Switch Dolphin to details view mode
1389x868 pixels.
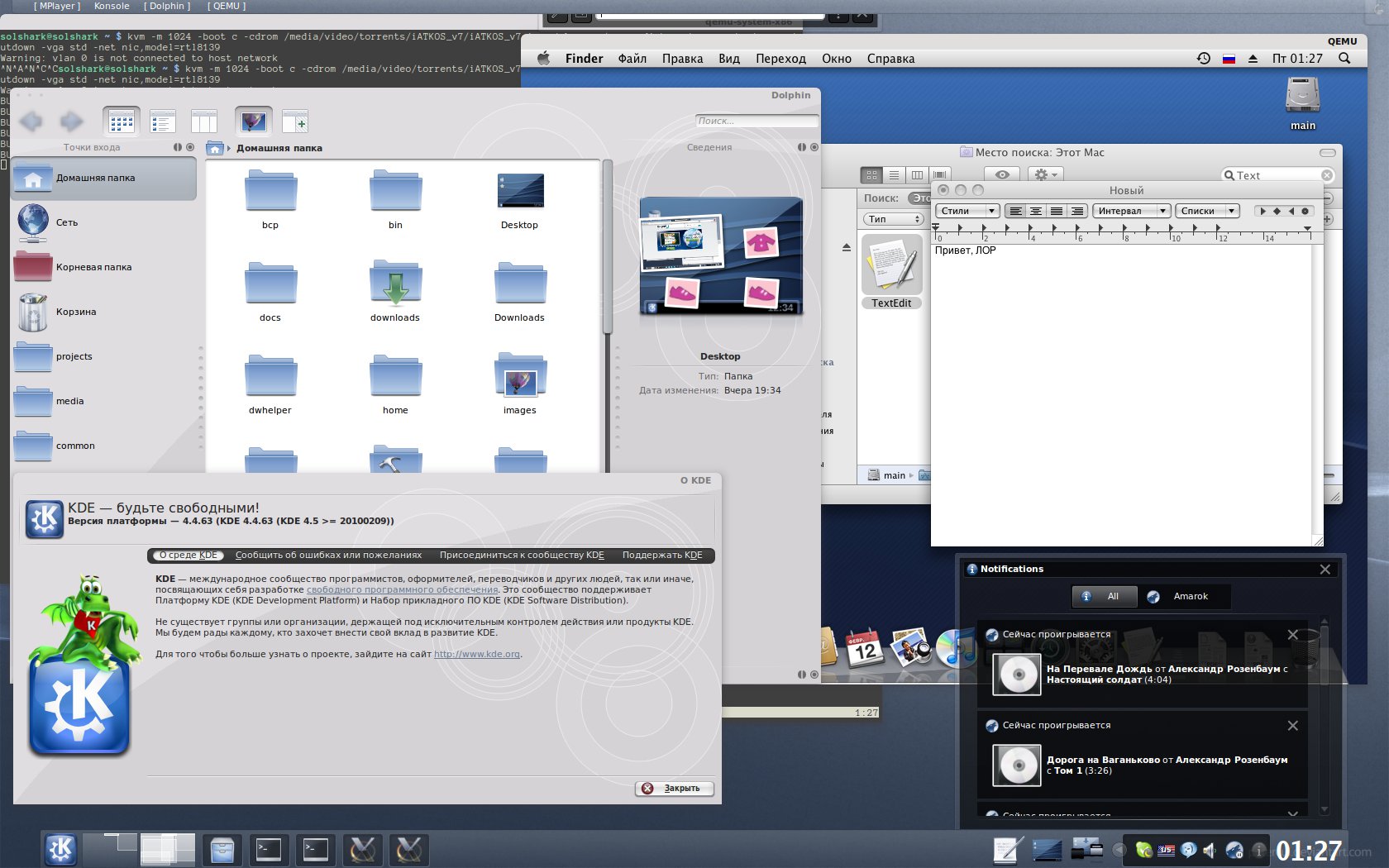[x=163, y=122]
